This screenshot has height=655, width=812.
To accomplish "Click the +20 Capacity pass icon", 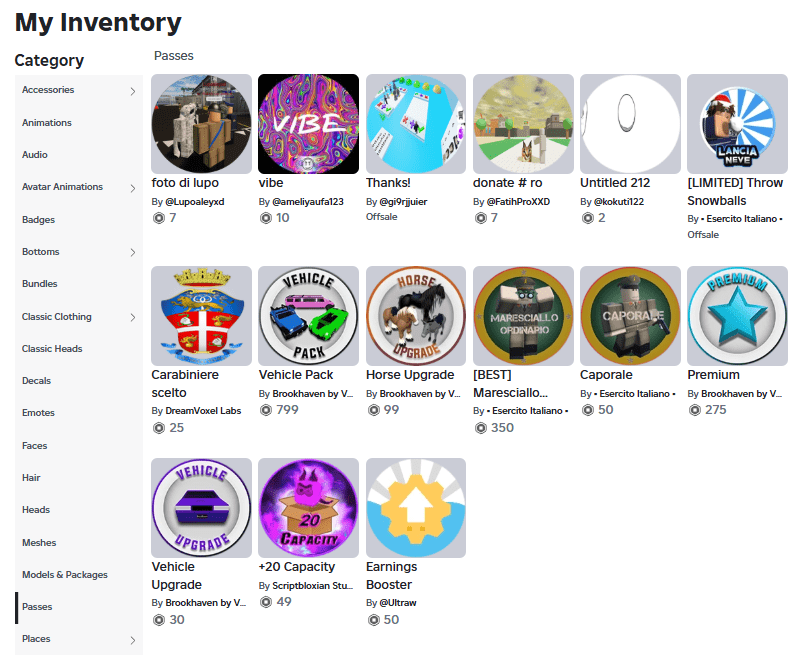I will [308, 508].
